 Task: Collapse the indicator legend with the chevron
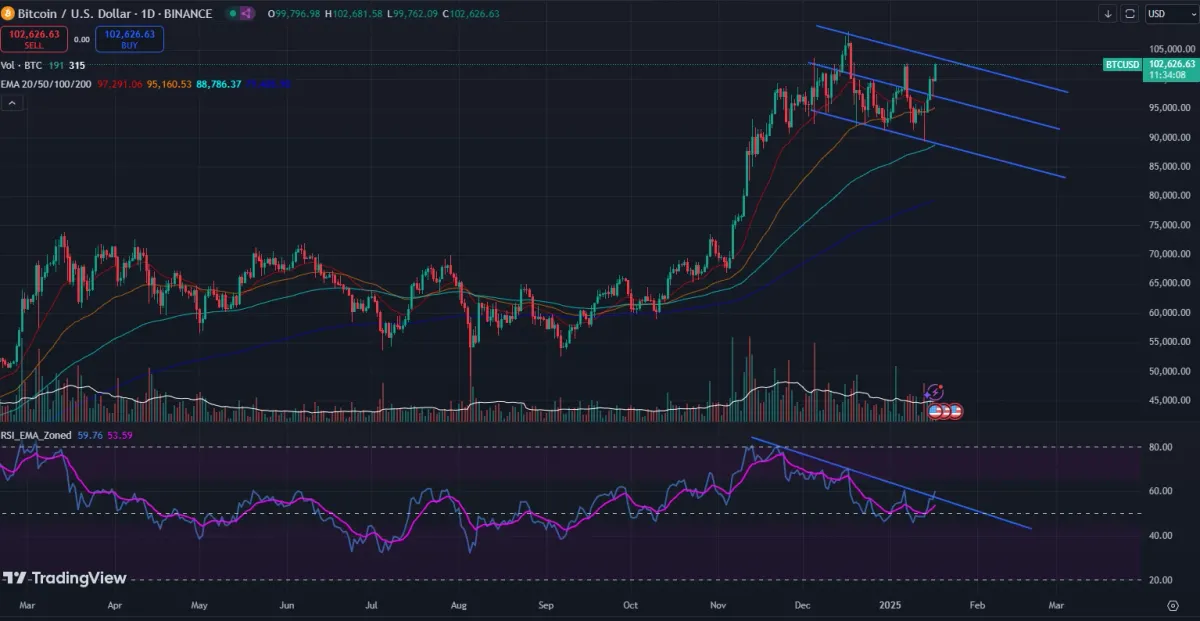point(11,103)
